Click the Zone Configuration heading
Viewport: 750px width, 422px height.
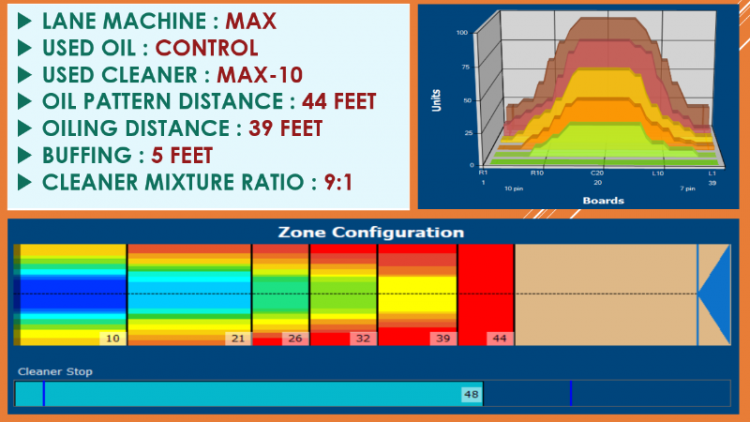point(370,232)
